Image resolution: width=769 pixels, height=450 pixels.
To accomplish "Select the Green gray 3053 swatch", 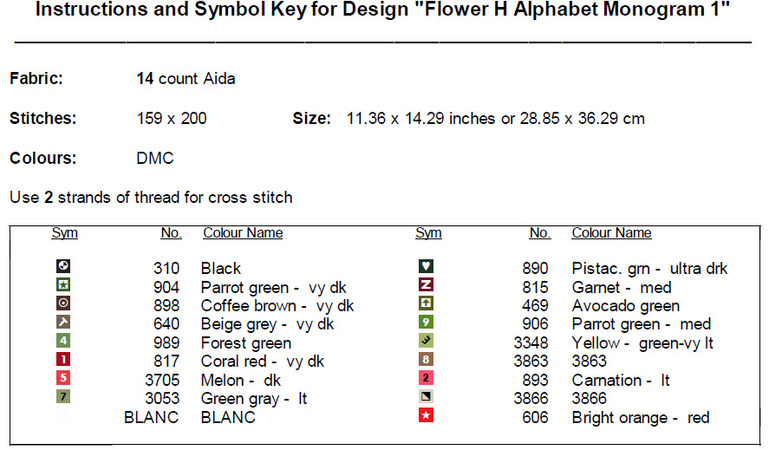I will pos(64,397).
